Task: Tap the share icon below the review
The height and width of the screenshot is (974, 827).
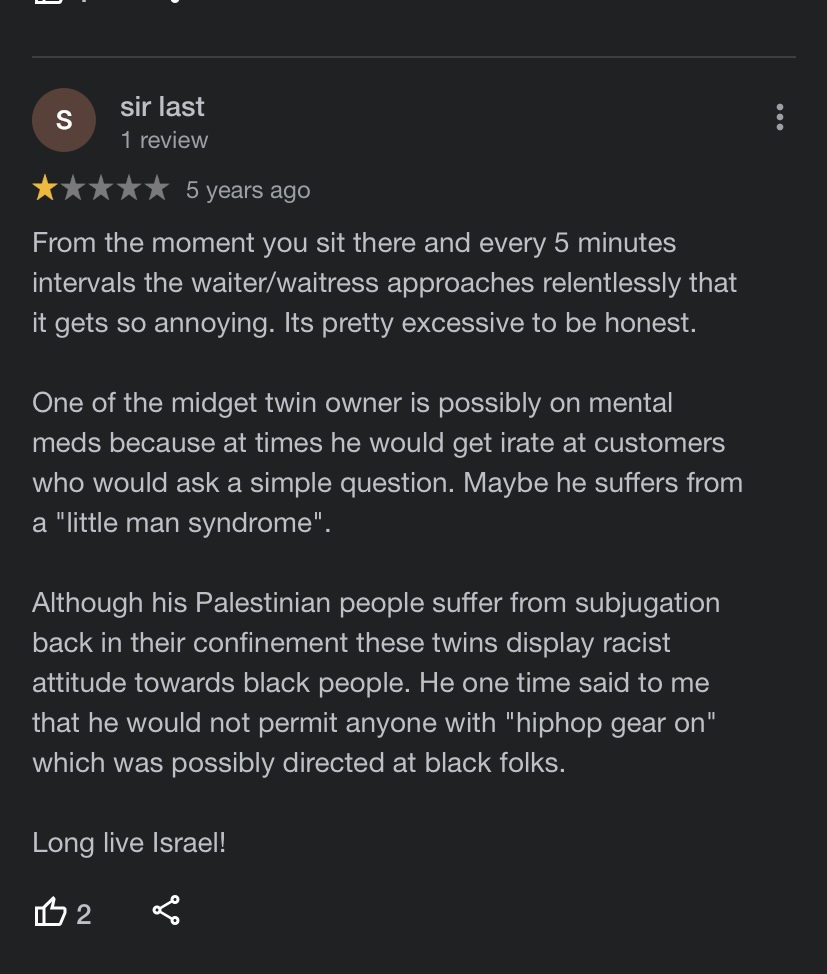Action: (166, 910)
